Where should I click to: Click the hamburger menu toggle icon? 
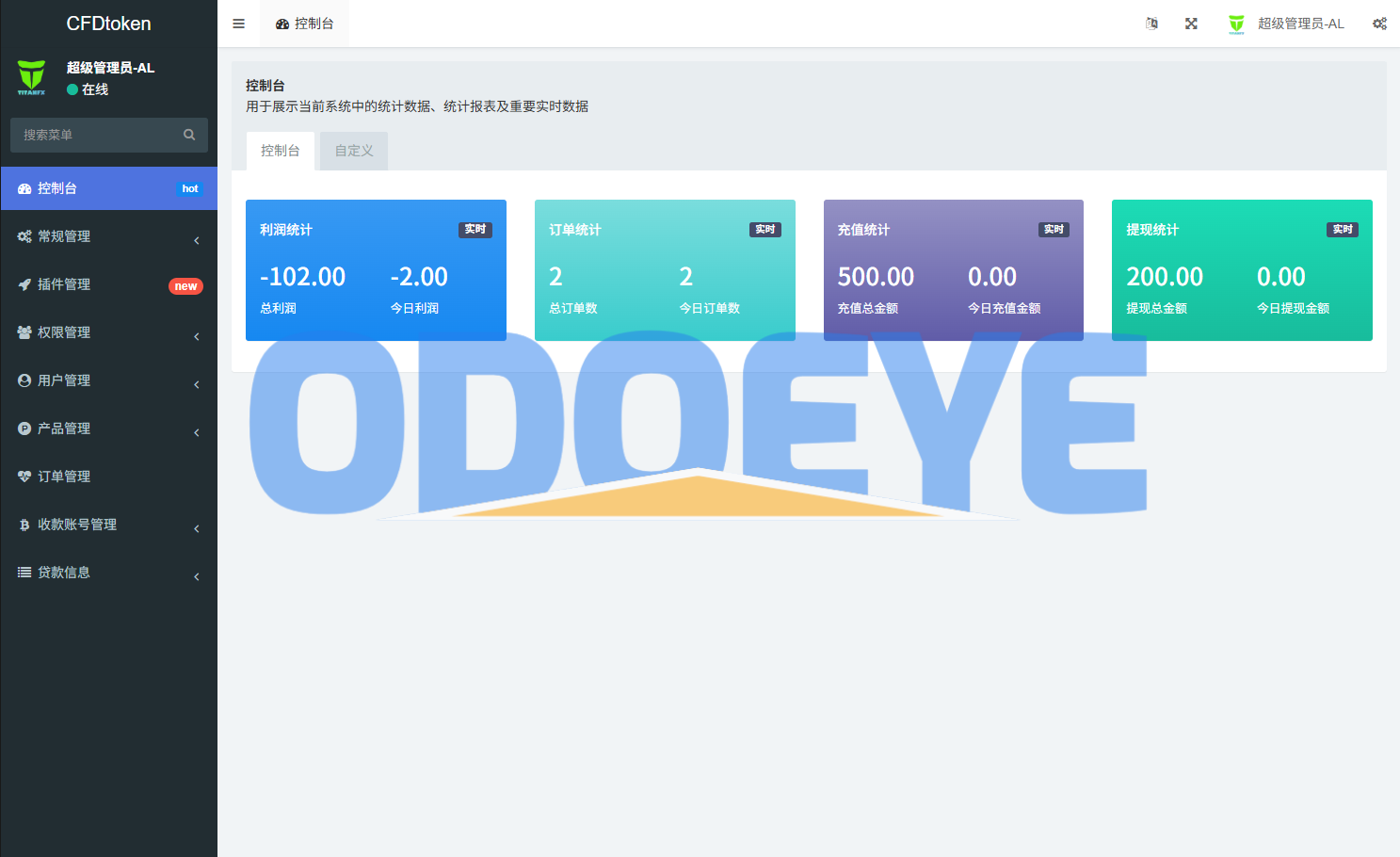pos(238,24)
